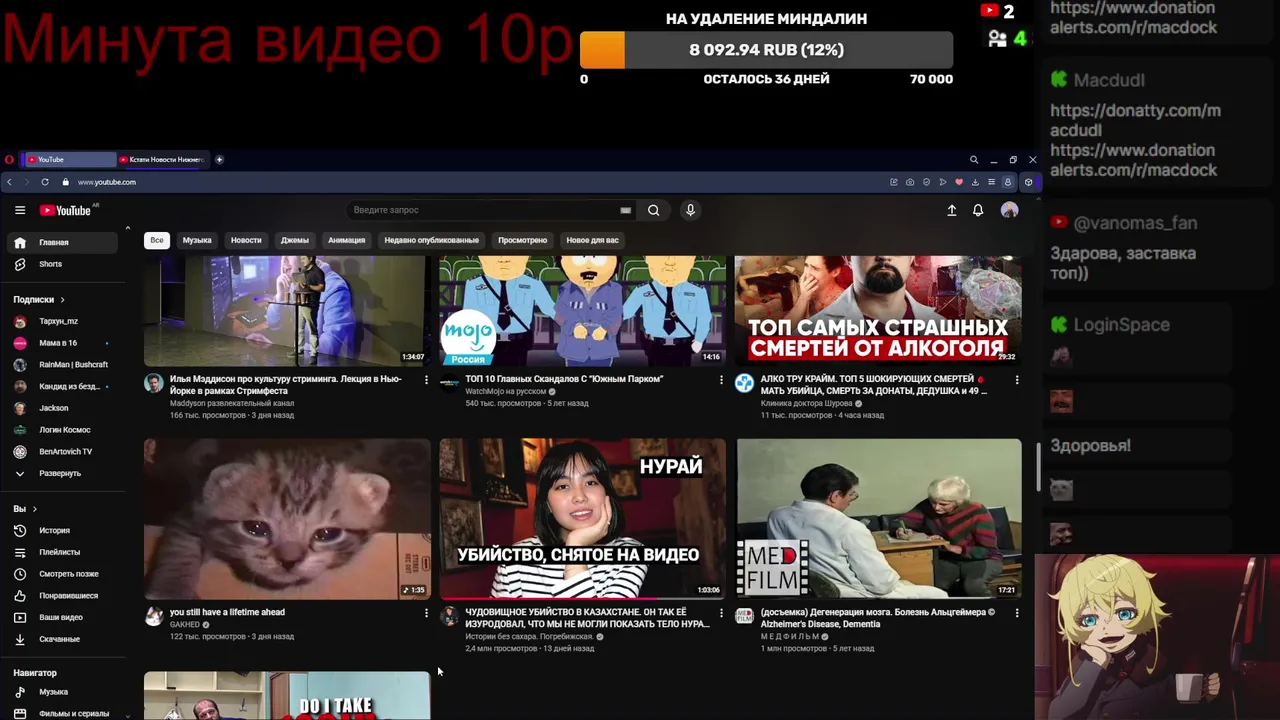This screenshot has height=720, width=1280.
Task: Open options for South Park scandals video
Action: coord(721,380)
